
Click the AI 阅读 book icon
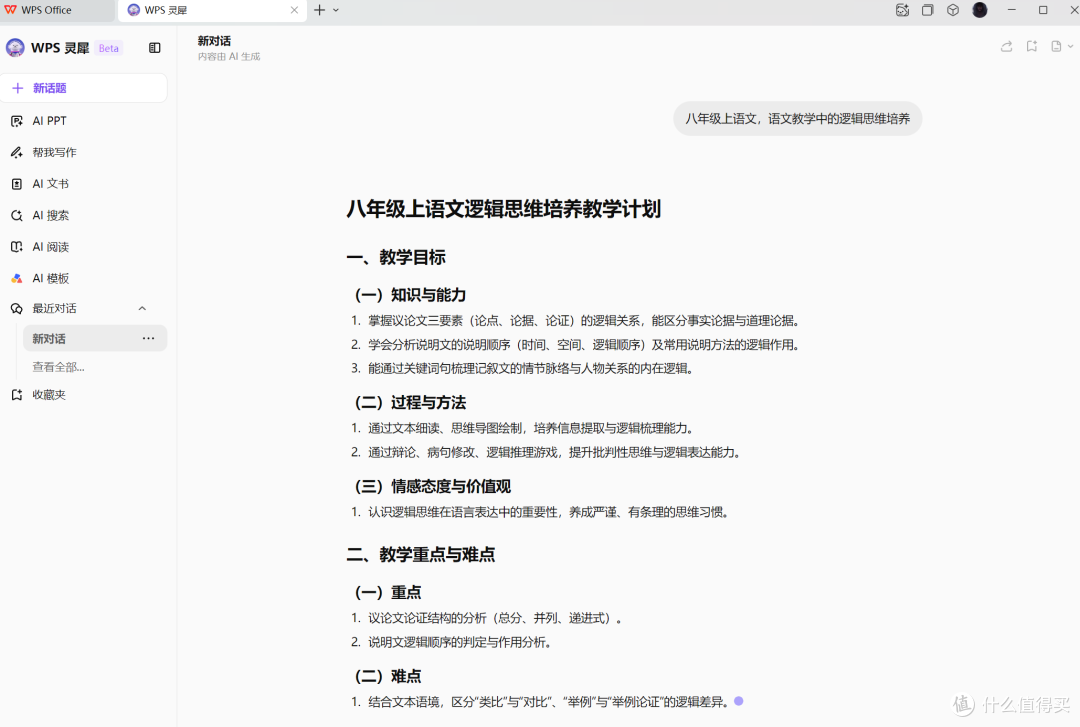(17, 247)
